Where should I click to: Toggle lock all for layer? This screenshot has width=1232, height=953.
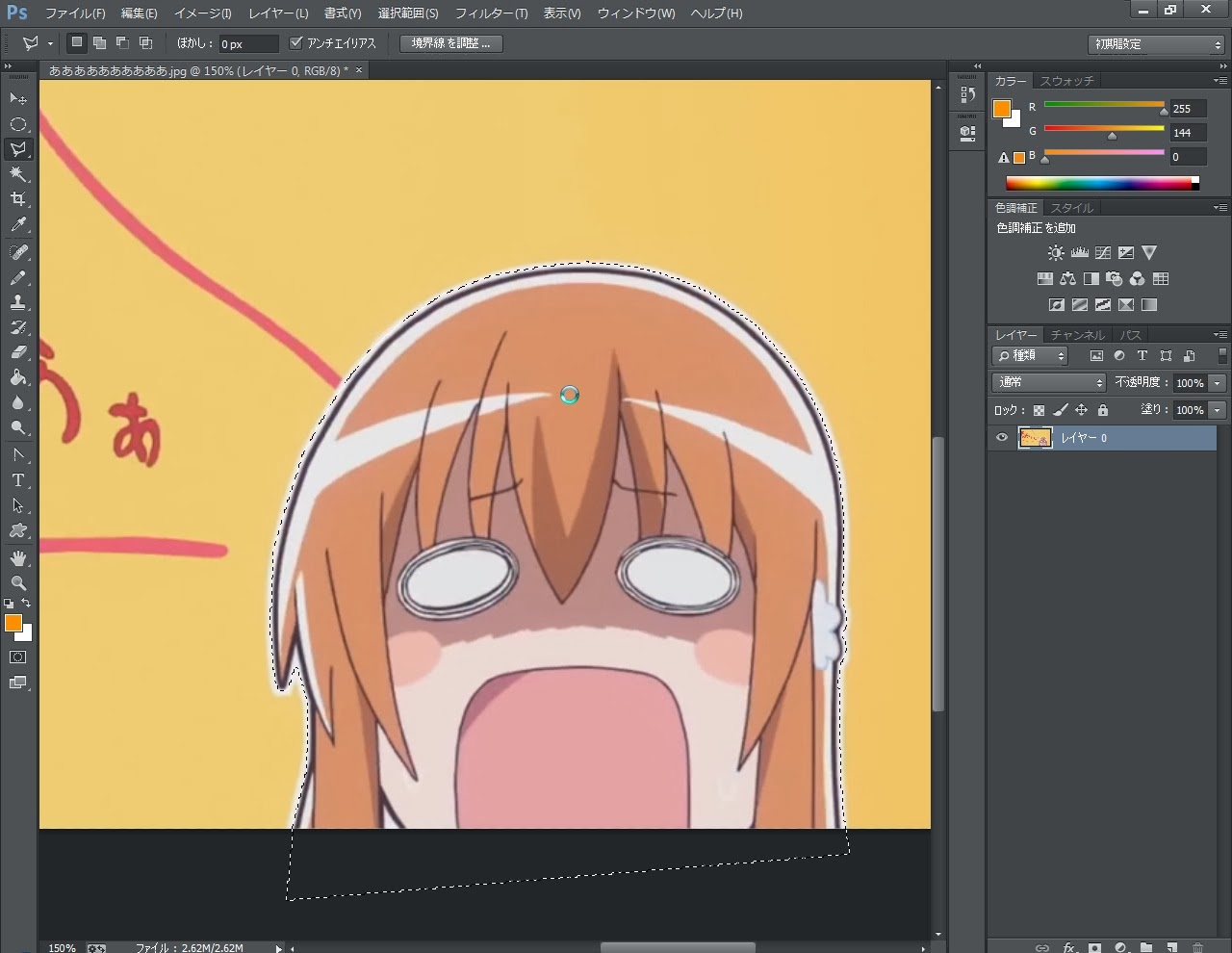[1103, 410]
